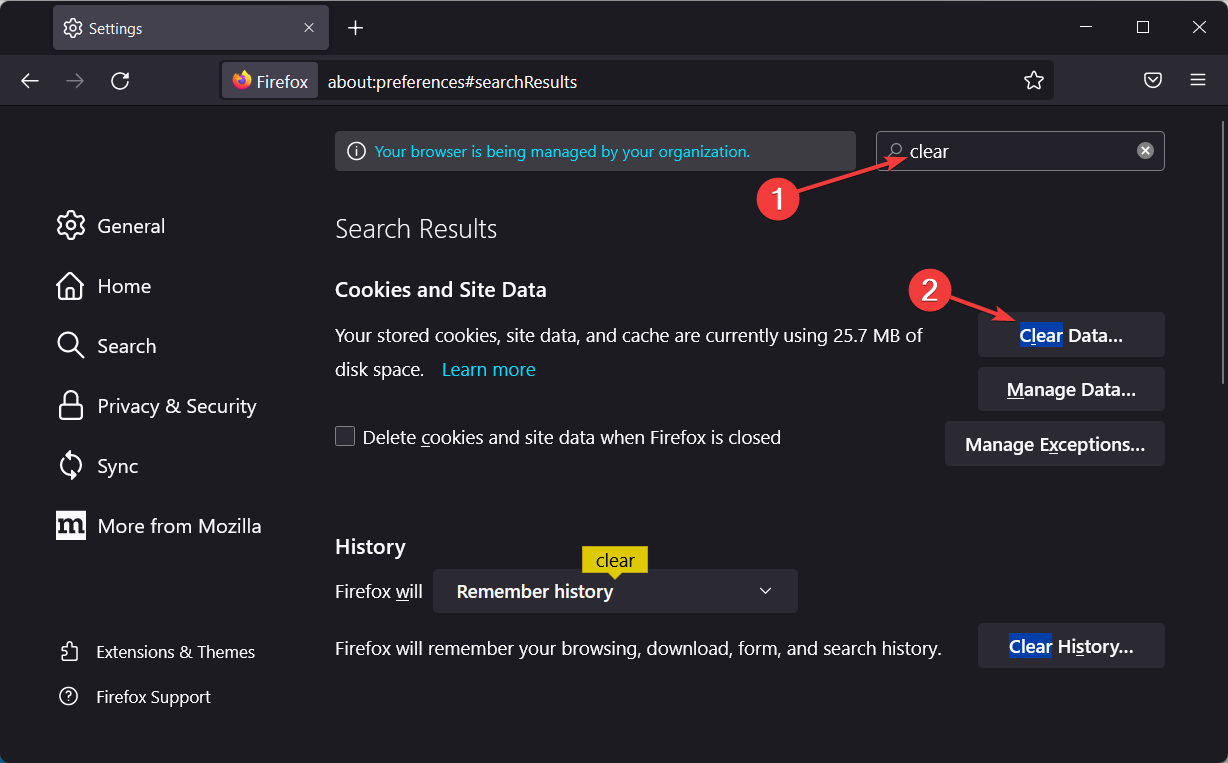This screenshot has width=1228, height=763.
Task: Open the Learn more link
Action: (488, 369)
